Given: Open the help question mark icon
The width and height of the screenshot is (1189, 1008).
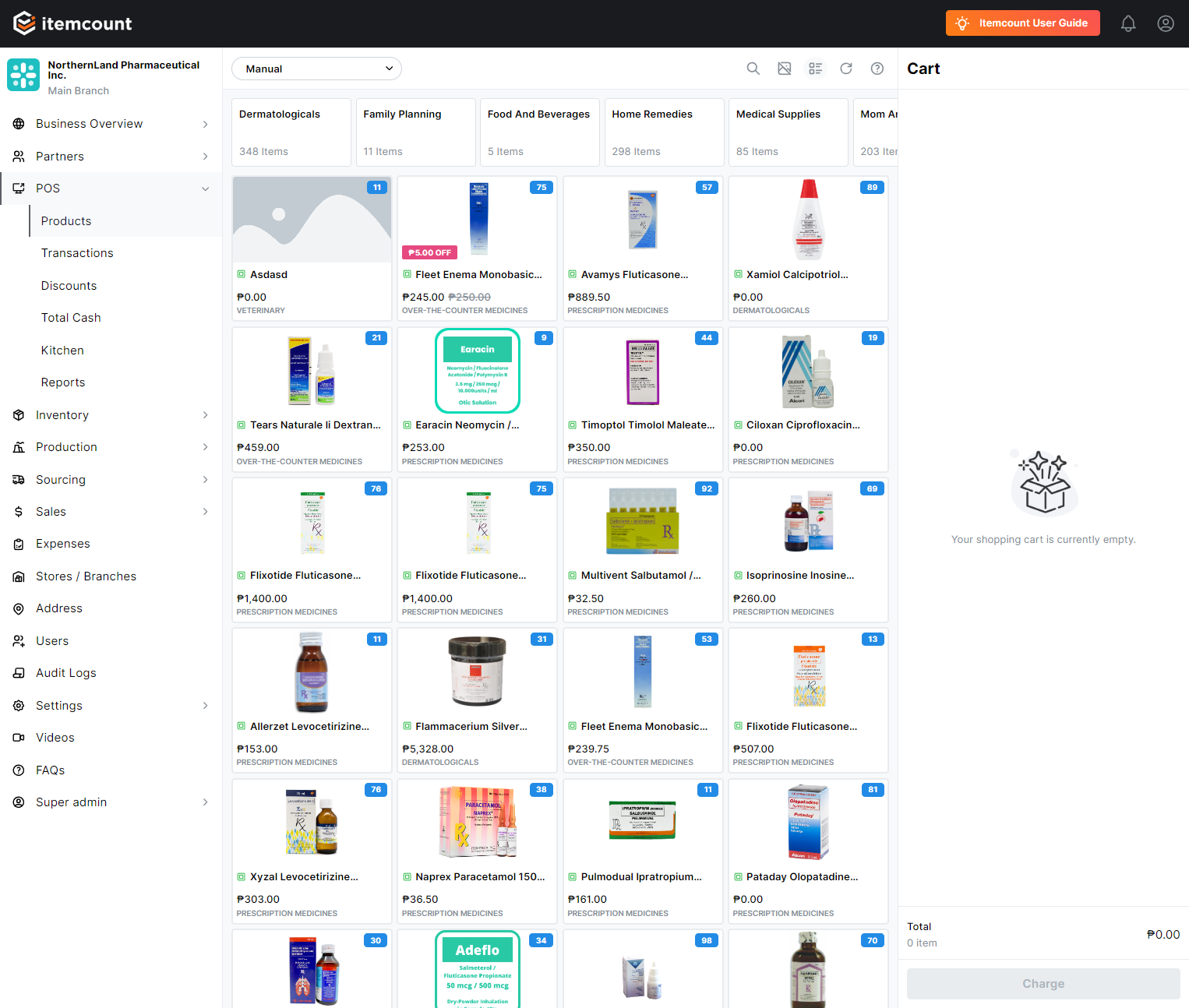Looking at the screenshot, I should [877, 69].
